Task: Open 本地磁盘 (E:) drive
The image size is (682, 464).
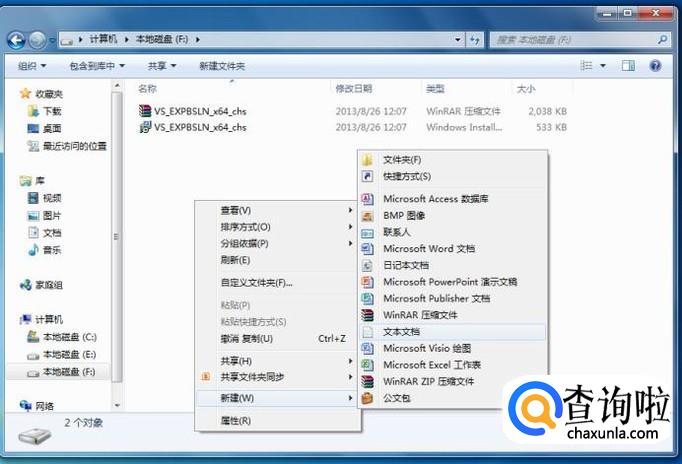Action: tap(62, 355)
